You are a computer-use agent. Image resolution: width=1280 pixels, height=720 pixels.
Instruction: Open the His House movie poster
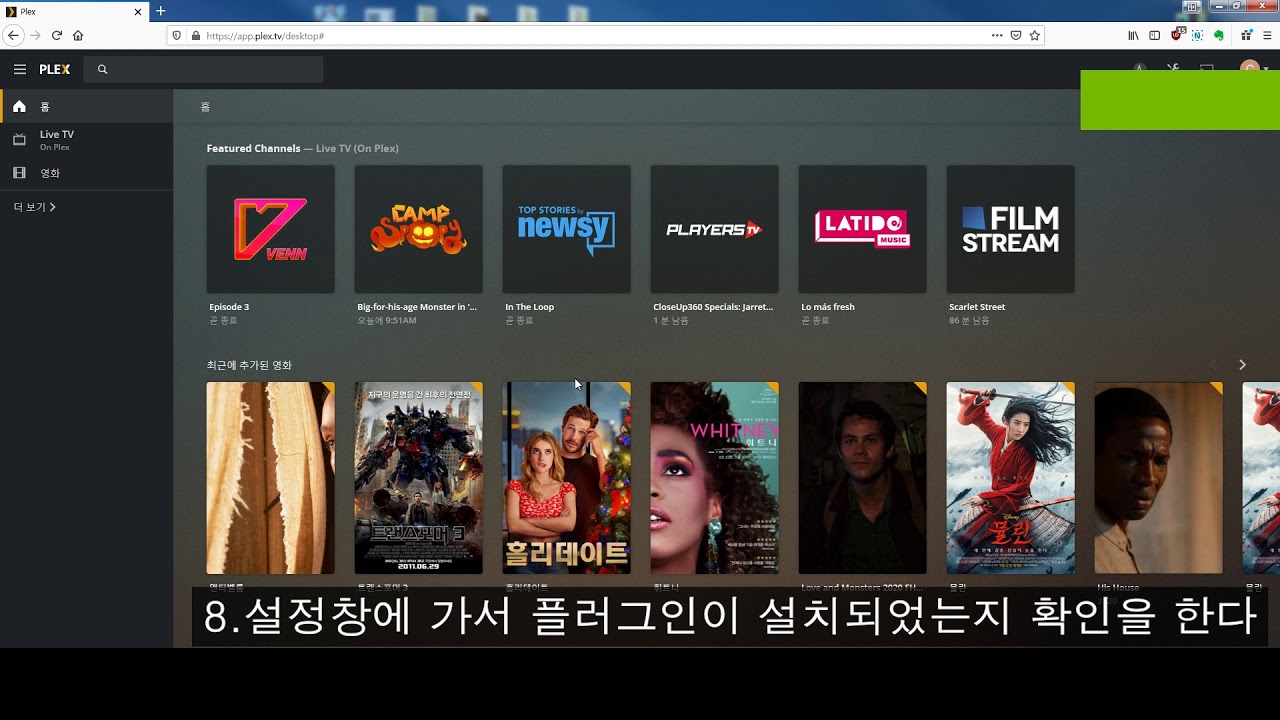(x=1159, y=478)
